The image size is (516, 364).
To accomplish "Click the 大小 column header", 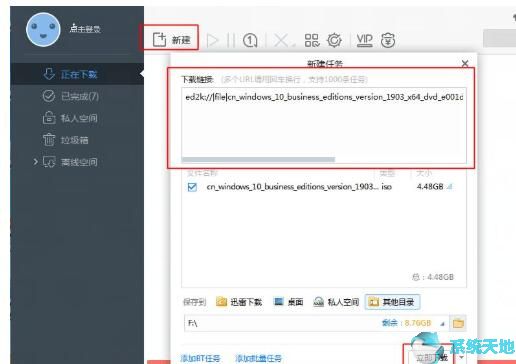I will coord(424,173).
